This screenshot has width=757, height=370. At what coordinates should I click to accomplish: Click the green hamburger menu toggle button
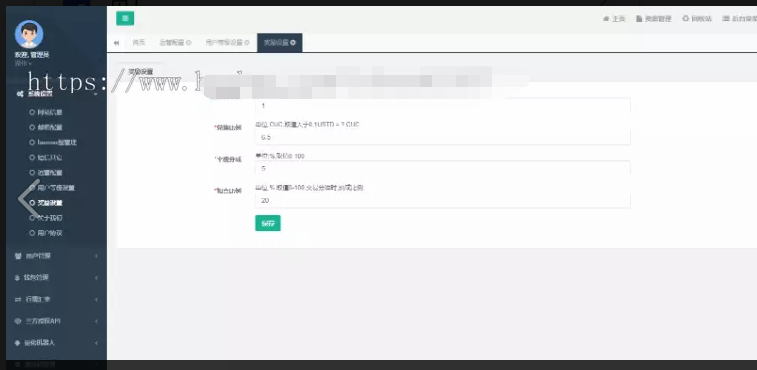[x=125, y=18]
